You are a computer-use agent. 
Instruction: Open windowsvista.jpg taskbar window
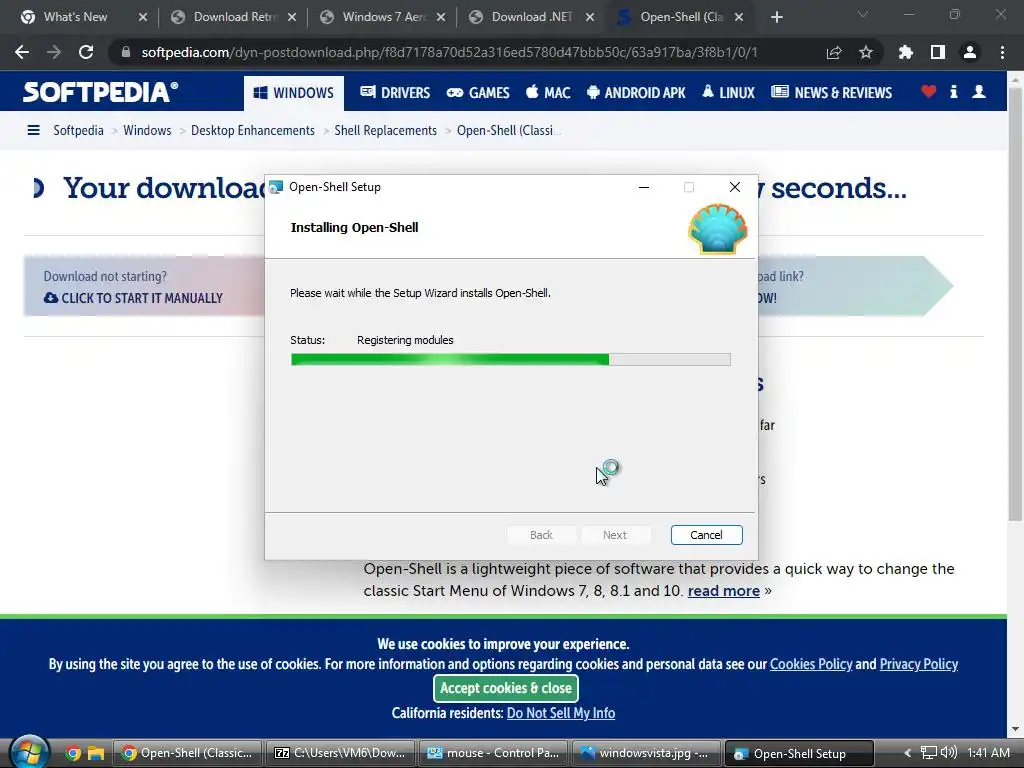pyautogui.click(x=646, y=753)
